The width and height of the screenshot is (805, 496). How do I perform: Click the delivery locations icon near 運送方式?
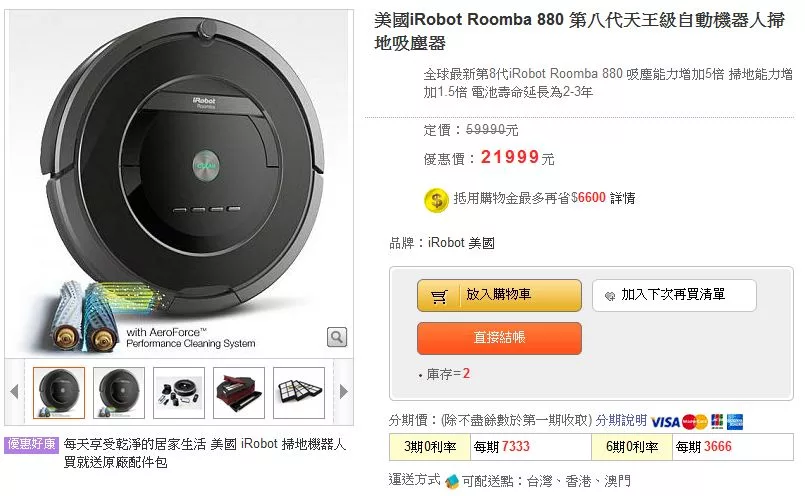click(x=452, y=481)
